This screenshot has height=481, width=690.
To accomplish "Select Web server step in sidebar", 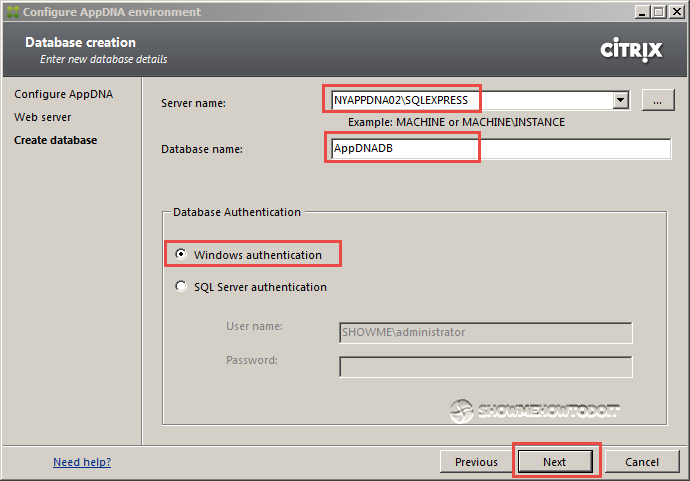I will click(42, 117).
